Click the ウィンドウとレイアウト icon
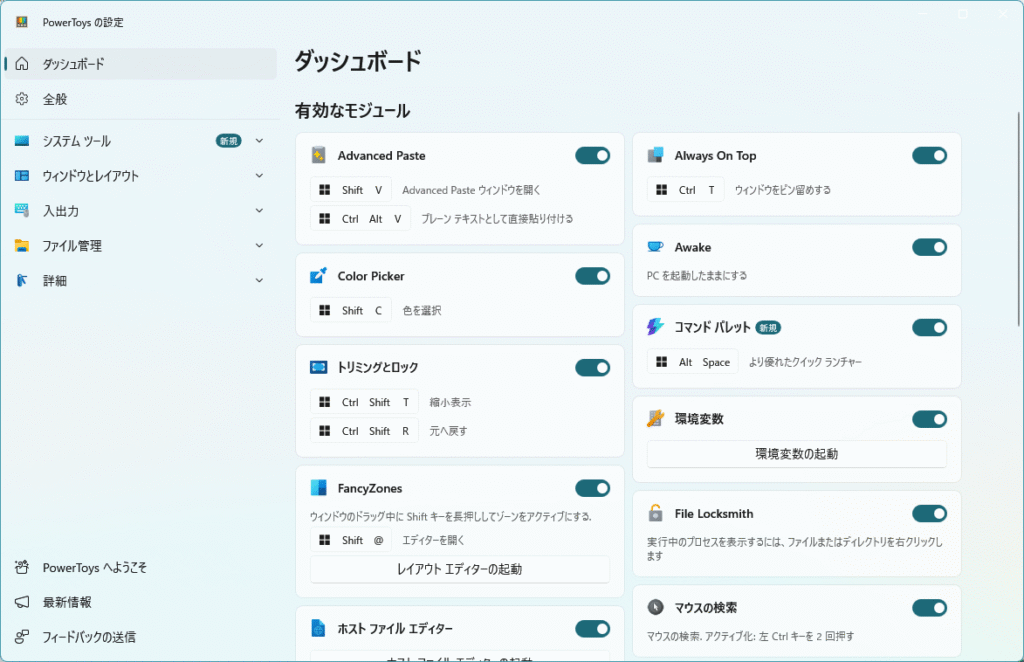The height and width of the screenshot is (662, 1024). pyautogui.click(x=22, y=176)
